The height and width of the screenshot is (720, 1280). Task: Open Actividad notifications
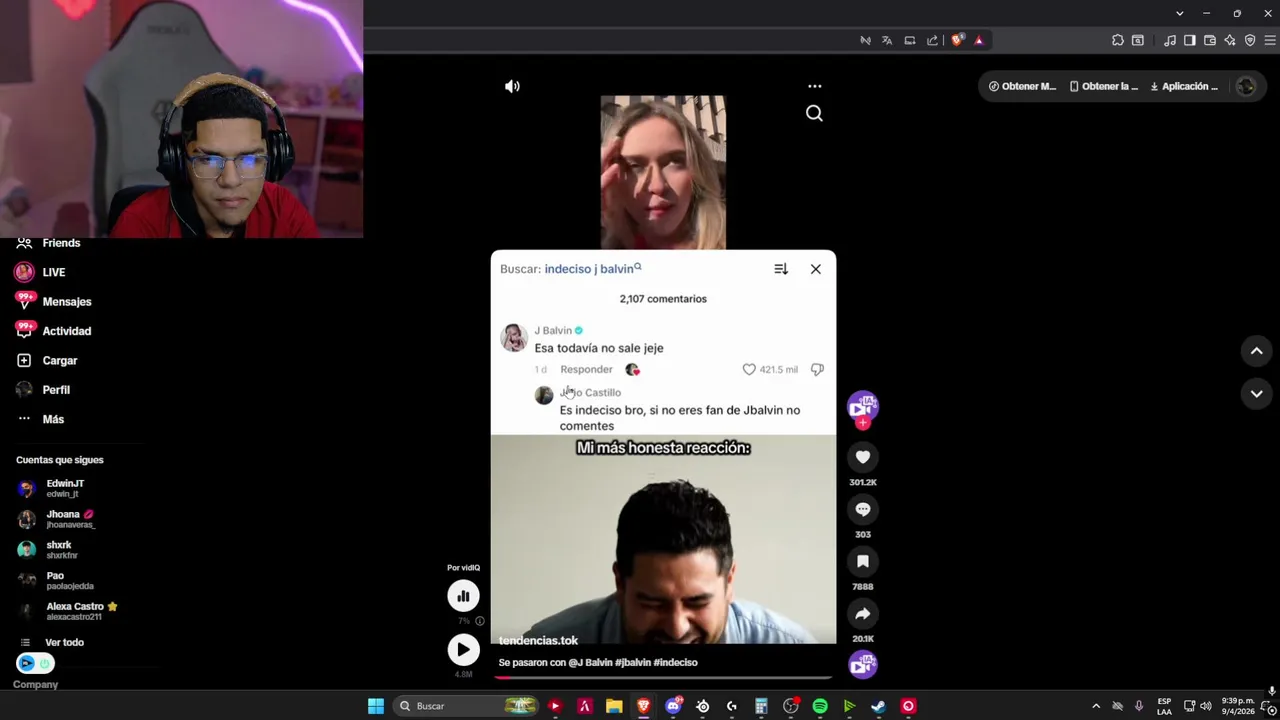tap(67, 331)
